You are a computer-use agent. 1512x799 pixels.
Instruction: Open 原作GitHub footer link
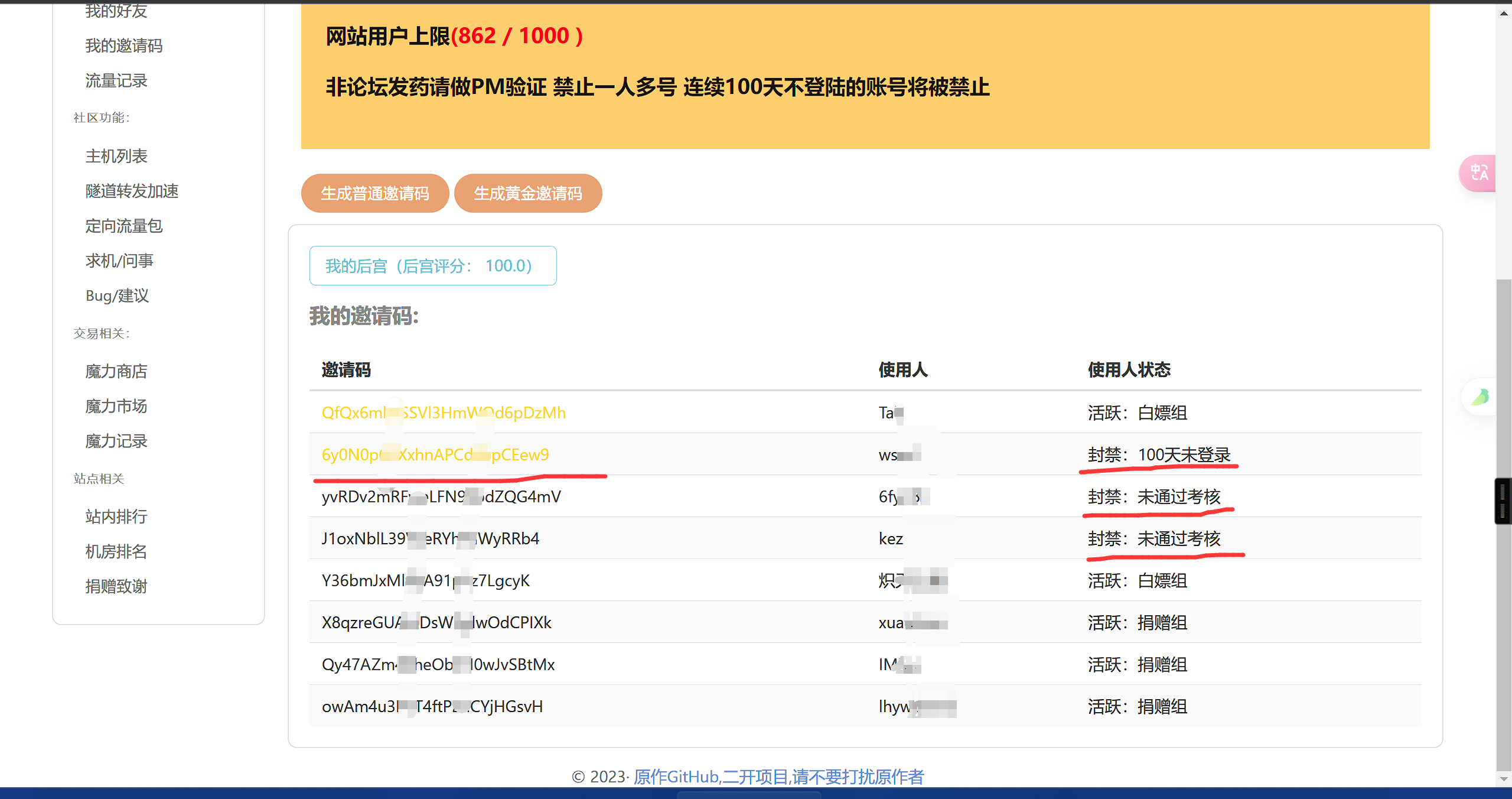click(778, 777)
